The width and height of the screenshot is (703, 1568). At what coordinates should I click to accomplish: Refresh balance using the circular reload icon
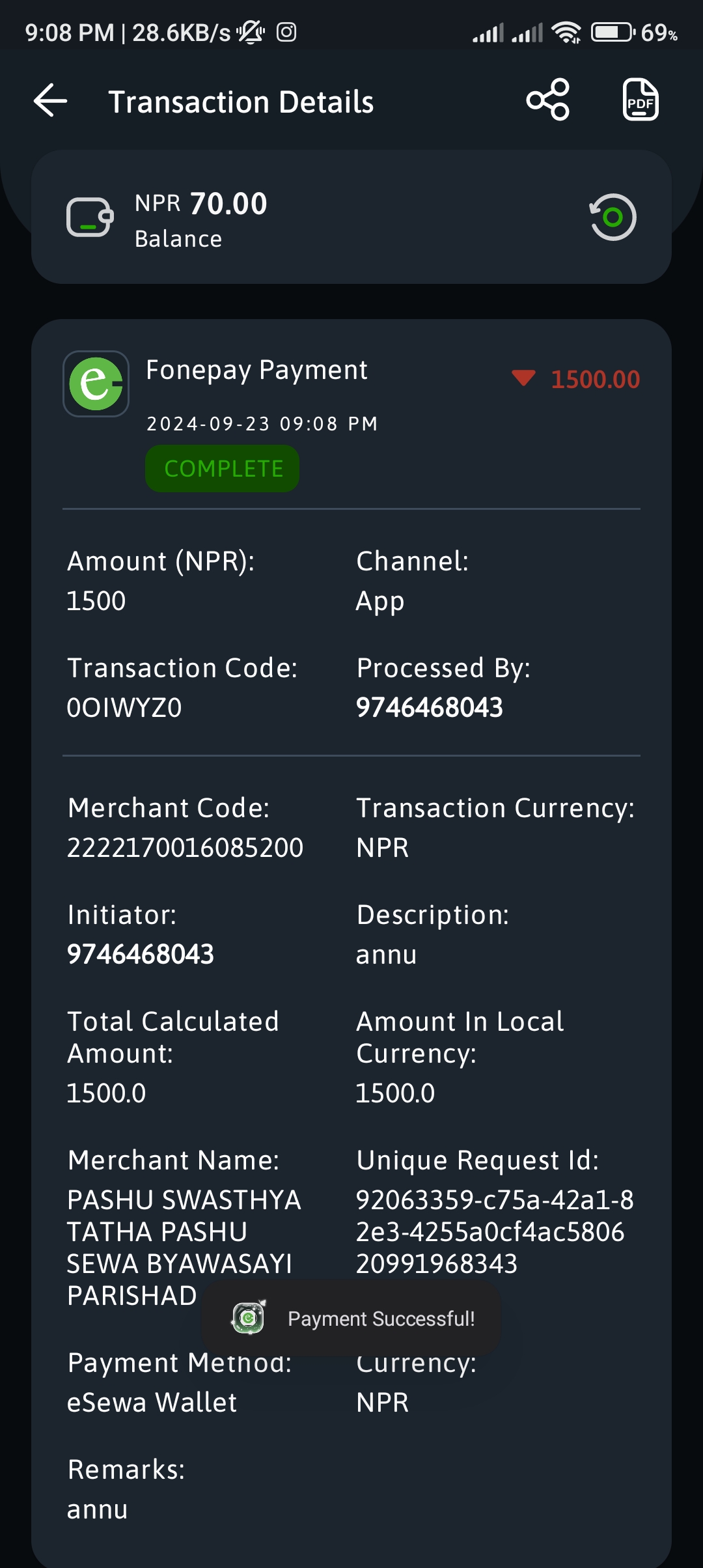tap(613, 217)
